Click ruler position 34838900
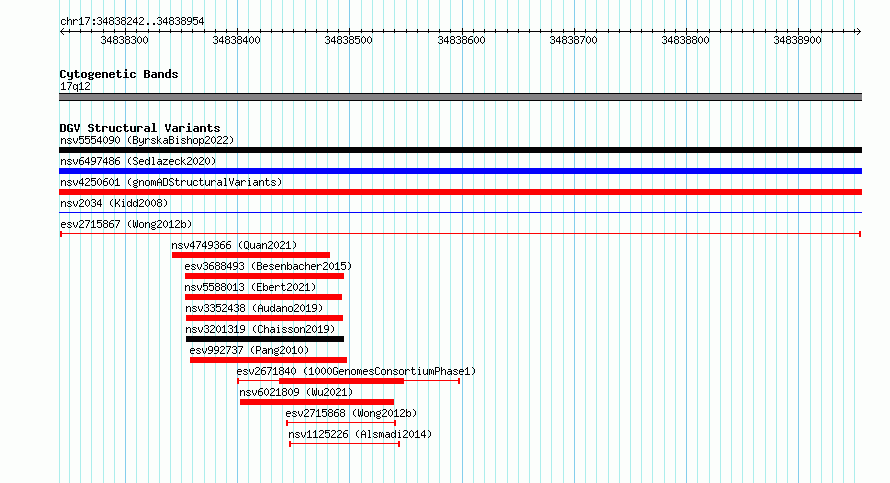Viewport: 890px width, 483px height. click(x=797, y=40)
